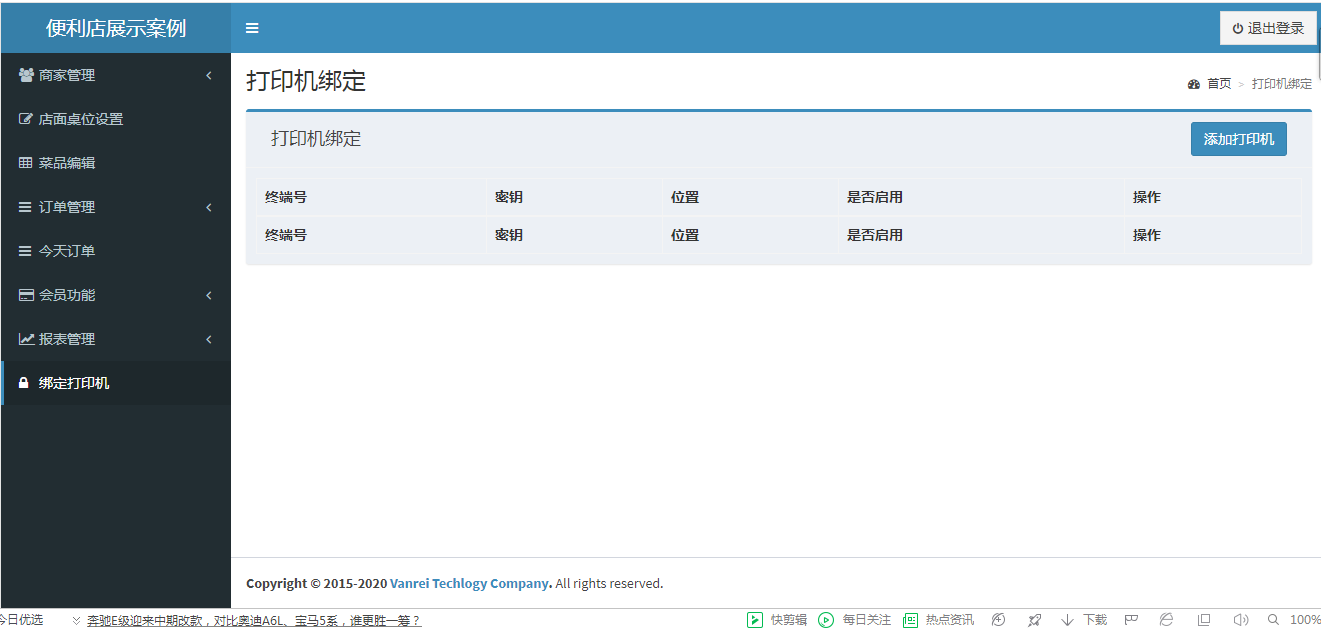Click 操作 in the second table row

1147,235
